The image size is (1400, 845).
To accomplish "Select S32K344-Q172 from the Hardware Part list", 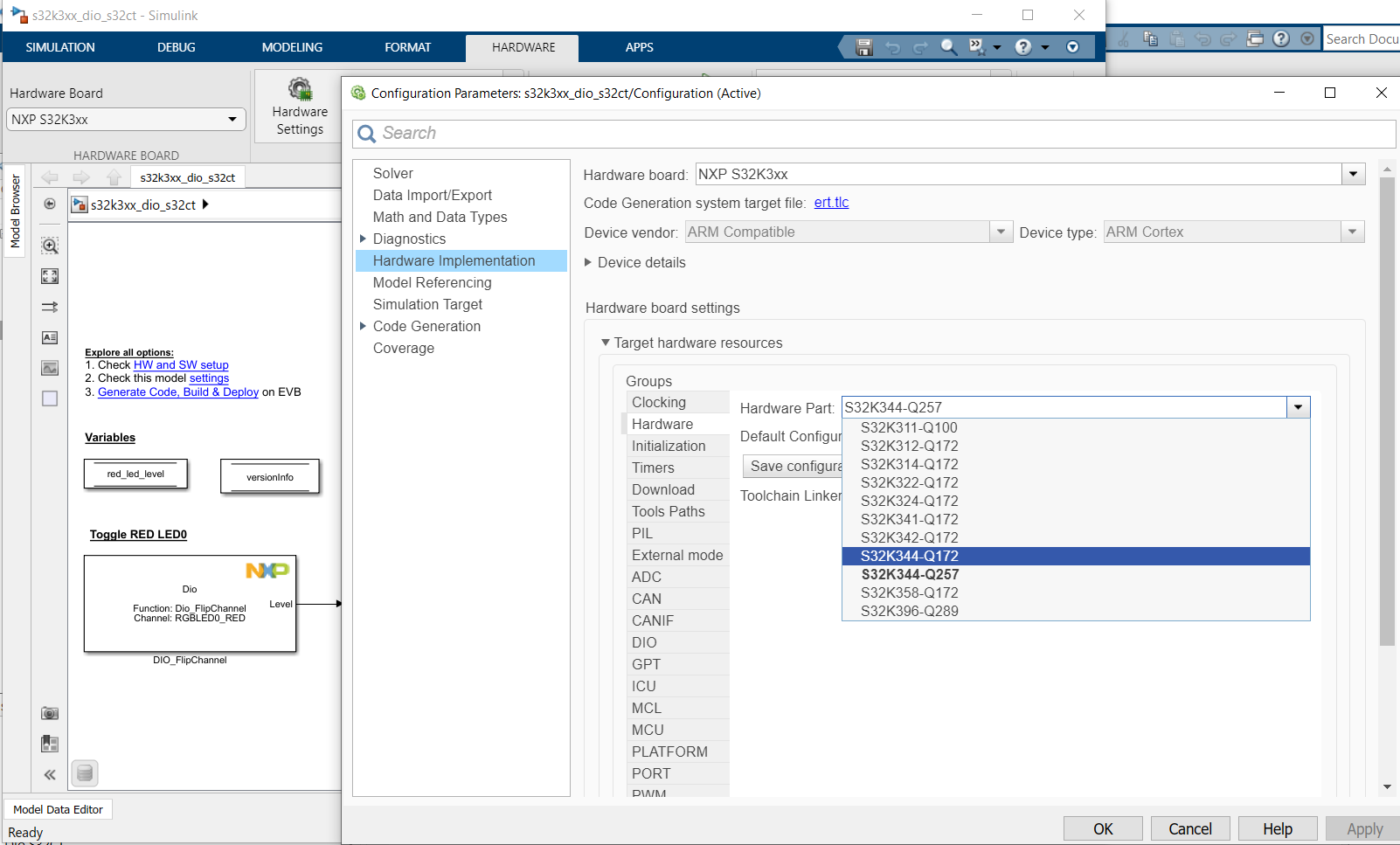I will [x=909, y=556].
